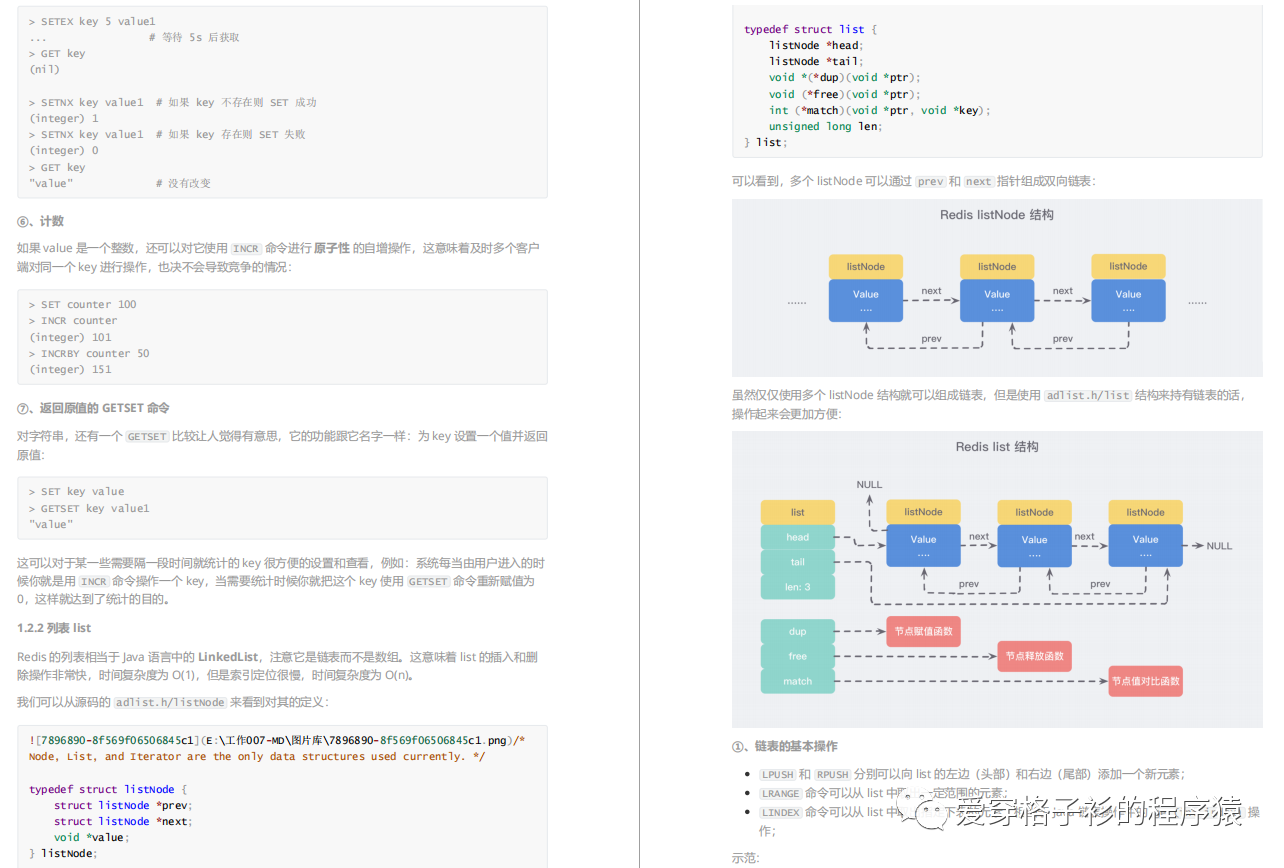This screenshot has width=1284, height=868.
Task: Click the LINDEX command badge
Action: tap(780, 812)
